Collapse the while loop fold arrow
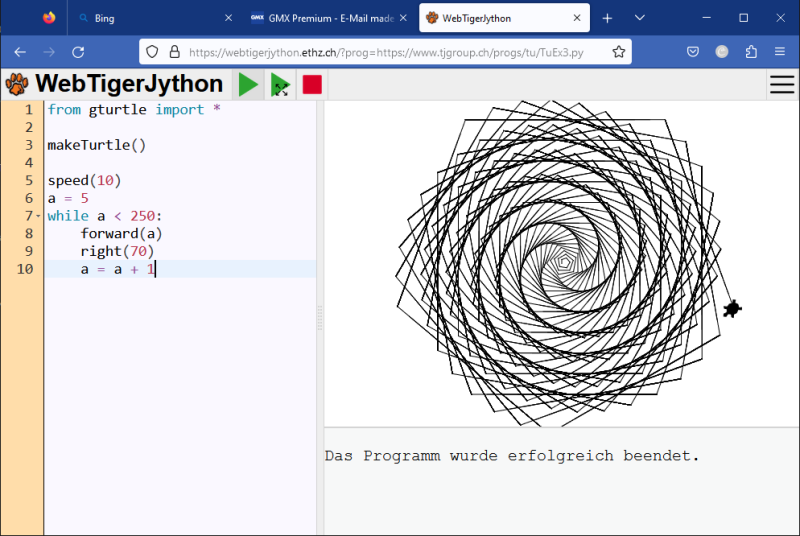 click(x=38, y=216)
